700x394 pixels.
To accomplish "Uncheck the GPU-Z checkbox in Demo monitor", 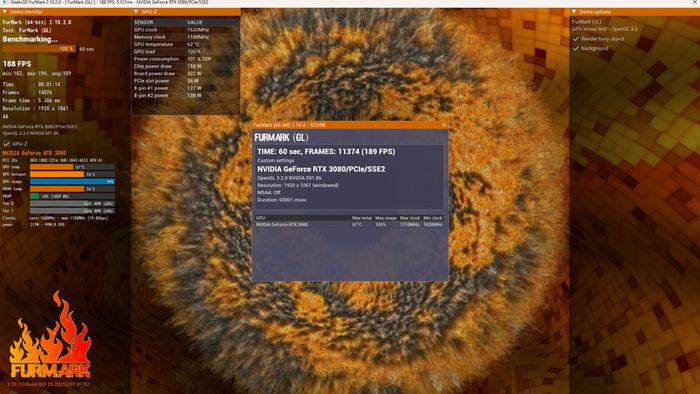I will click(6, 144).
